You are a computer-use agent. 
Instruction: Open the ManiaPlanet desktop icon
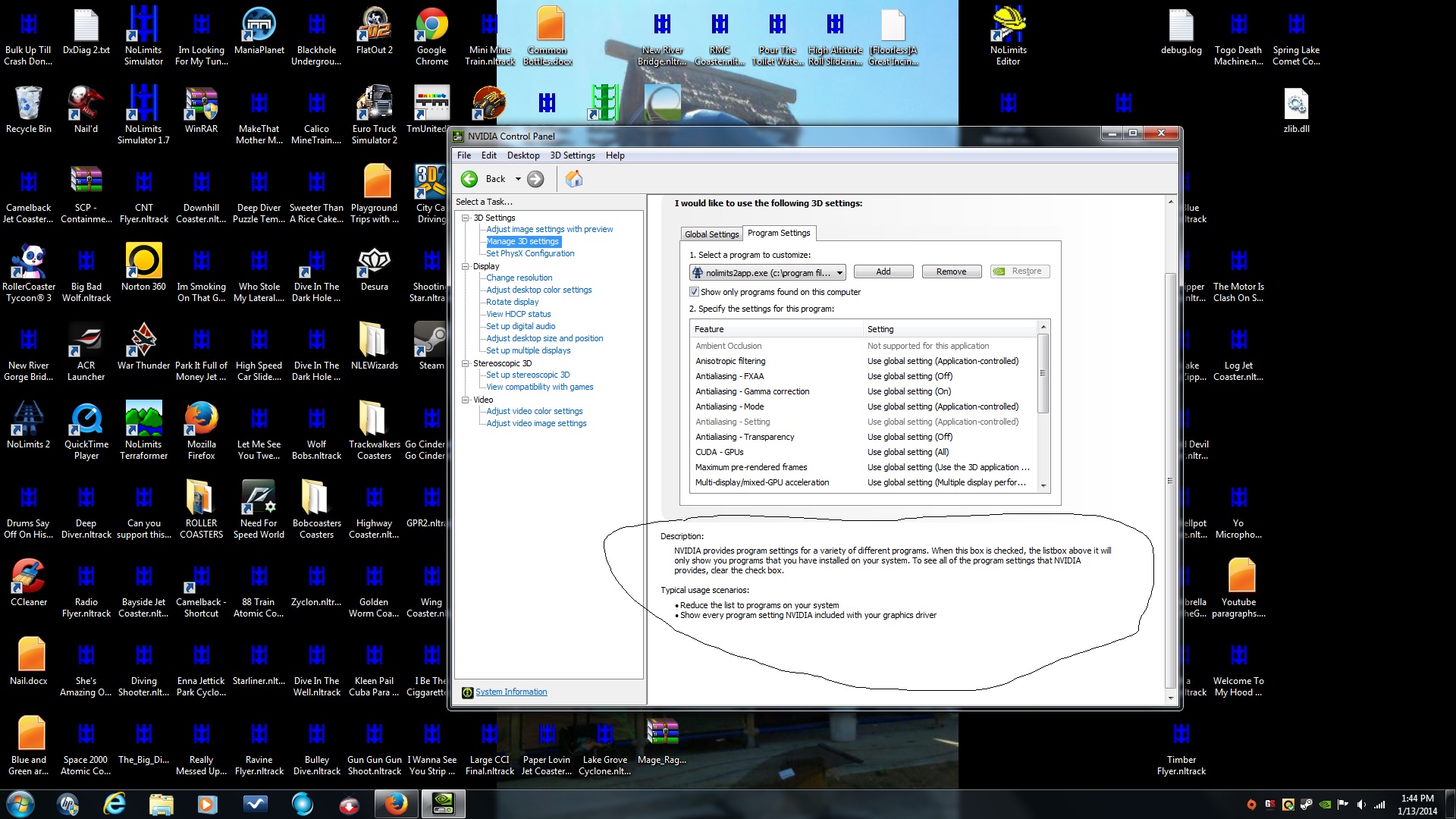click(x=259, y=32)
